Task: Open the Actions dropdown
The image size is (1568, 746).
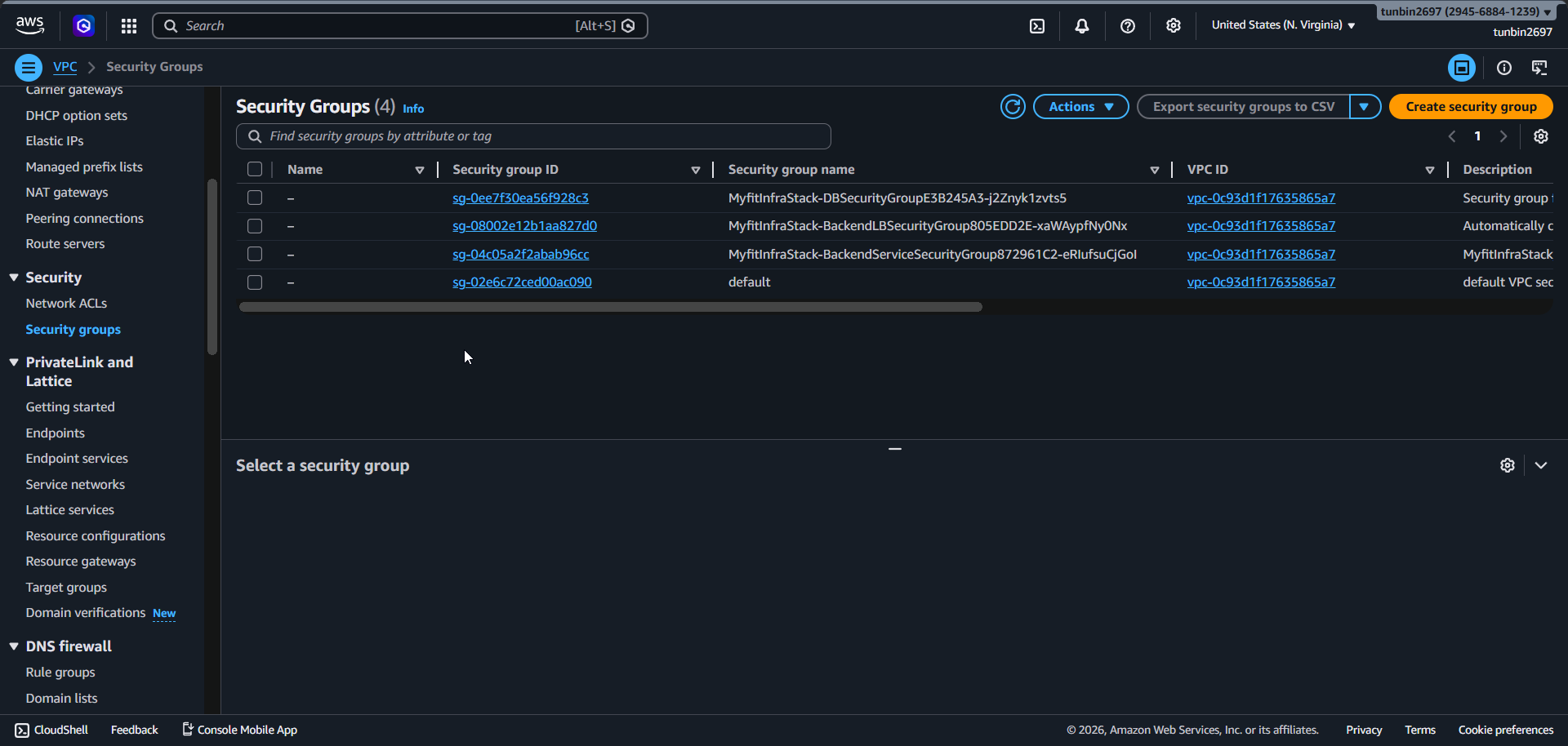Action: click(1080, 107)
